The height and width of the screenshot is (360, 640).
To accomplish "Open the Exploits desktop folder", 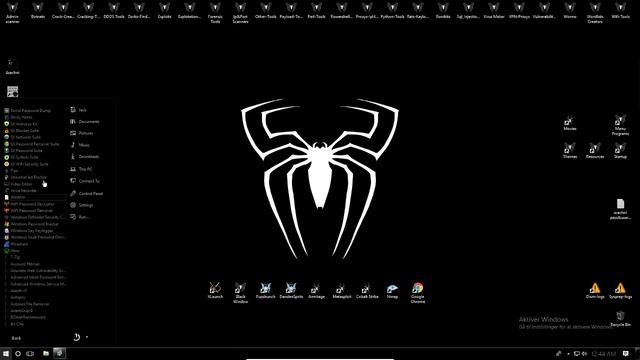I will (x=164, y=11).
